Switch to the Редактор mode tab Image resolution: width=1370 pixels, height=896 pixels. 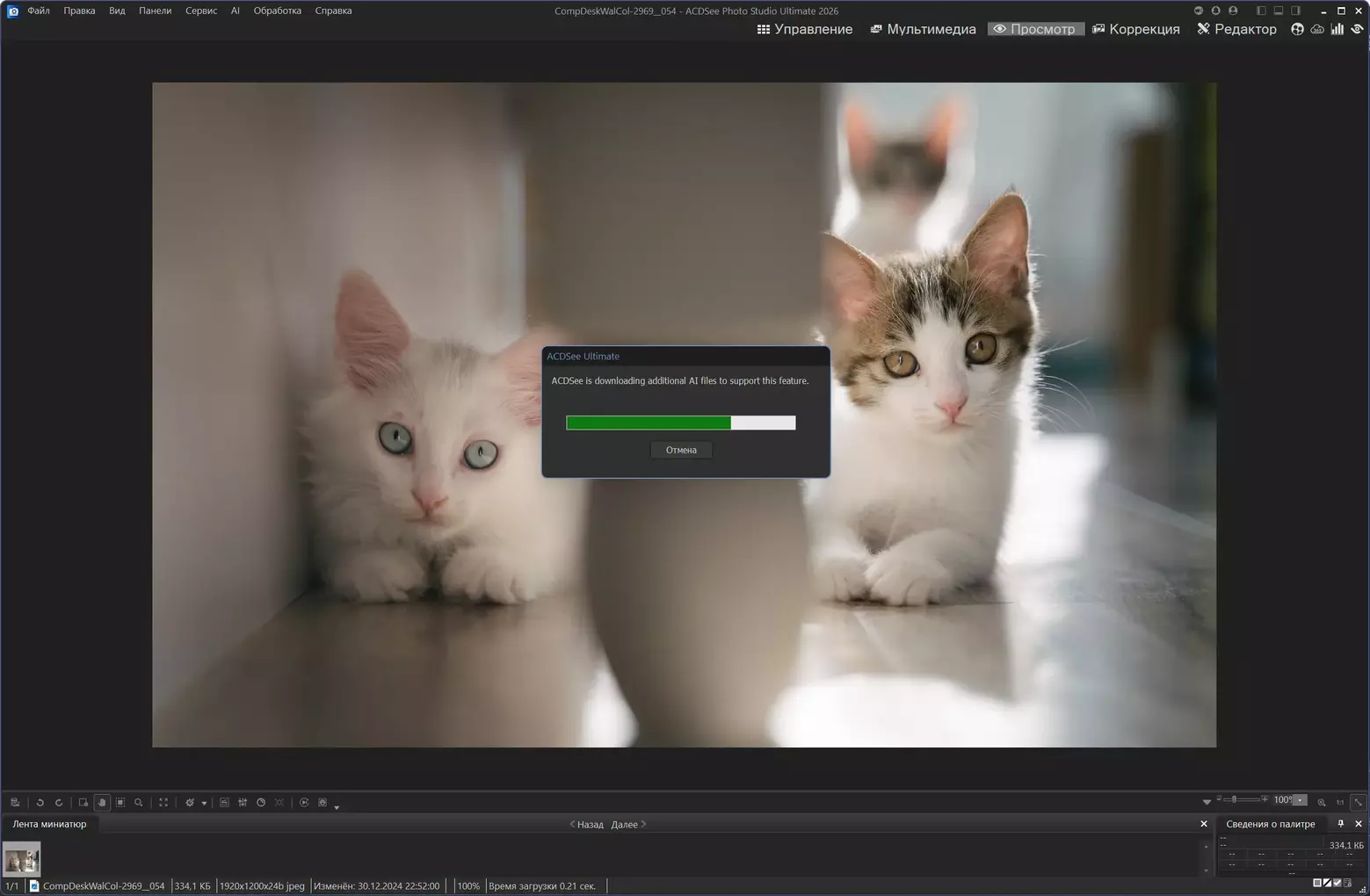[1236, 29]
